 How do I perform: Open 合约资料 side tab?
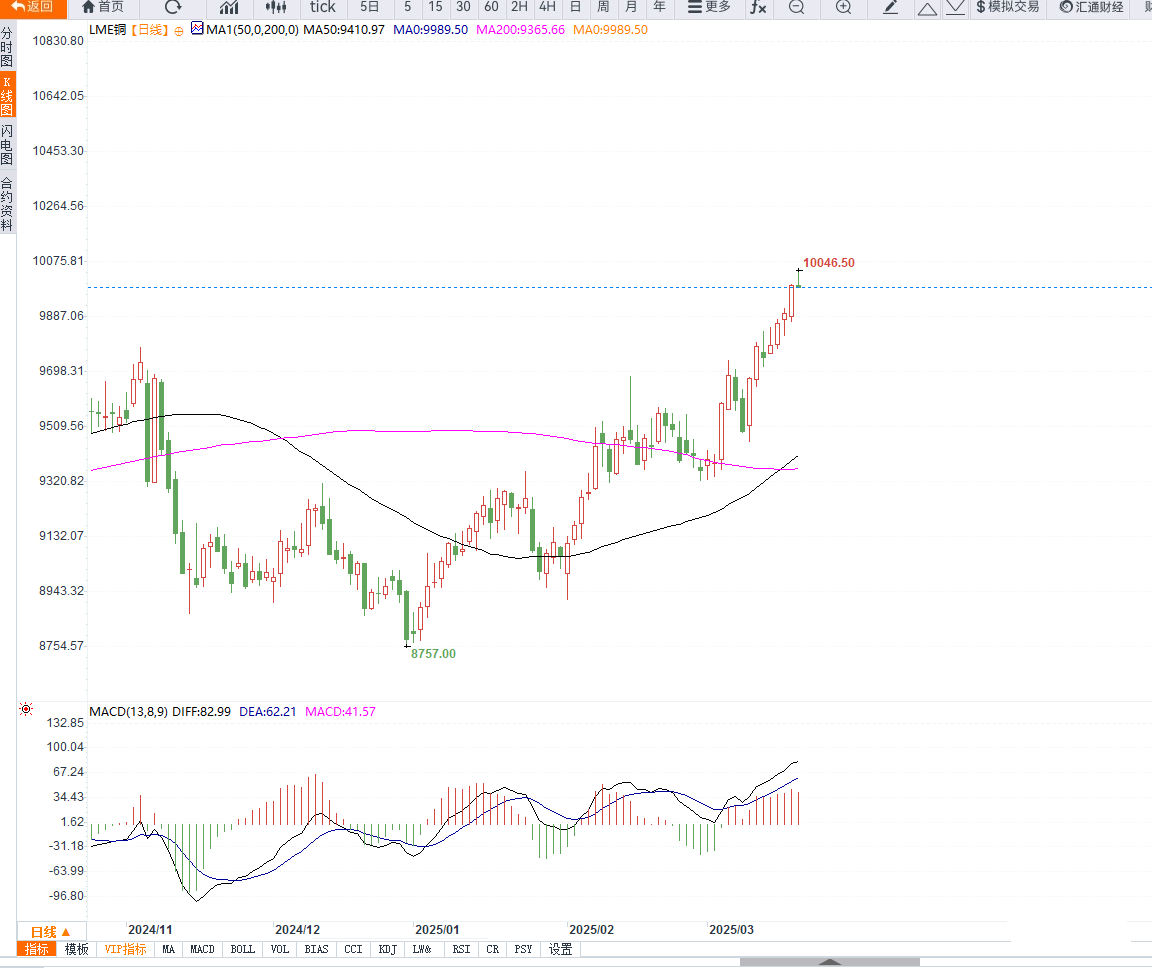[x=7, y=204]
